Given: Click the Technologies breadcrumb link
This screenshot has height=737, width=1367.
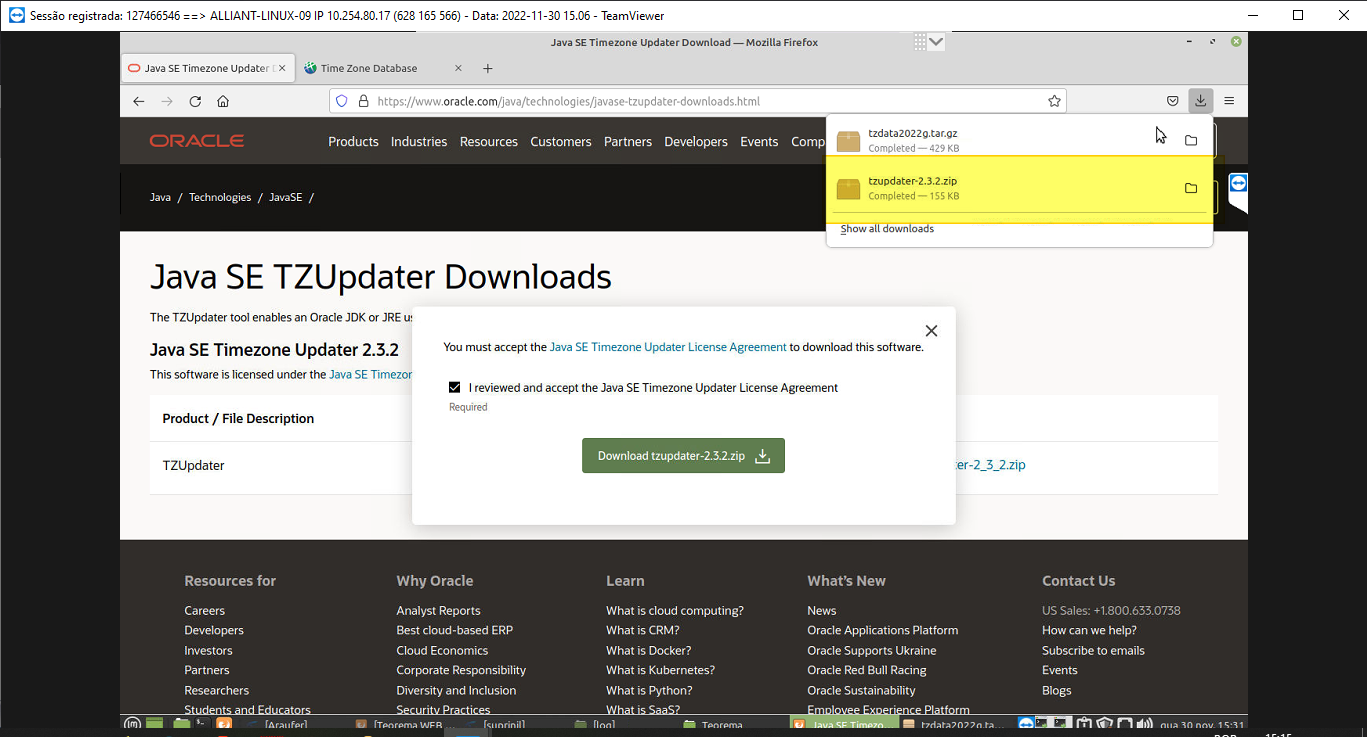Looking at the screenshot, I should point(220,197).
